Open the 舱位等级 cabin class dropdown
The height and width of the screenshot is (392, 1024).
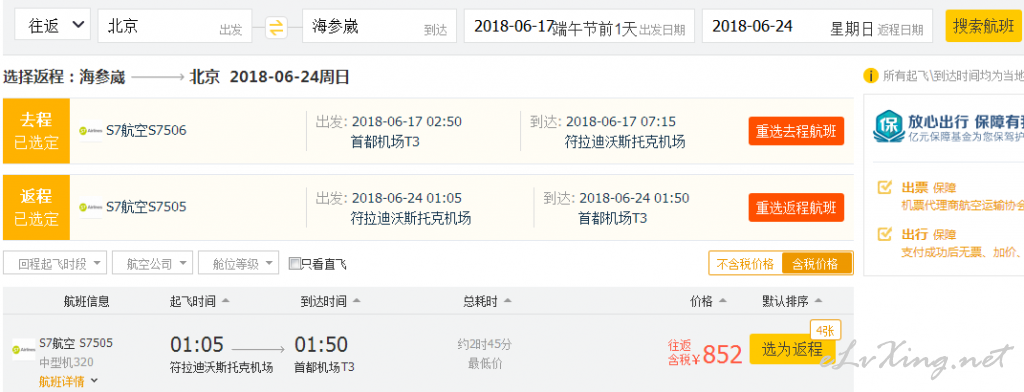tap(239, 263)
